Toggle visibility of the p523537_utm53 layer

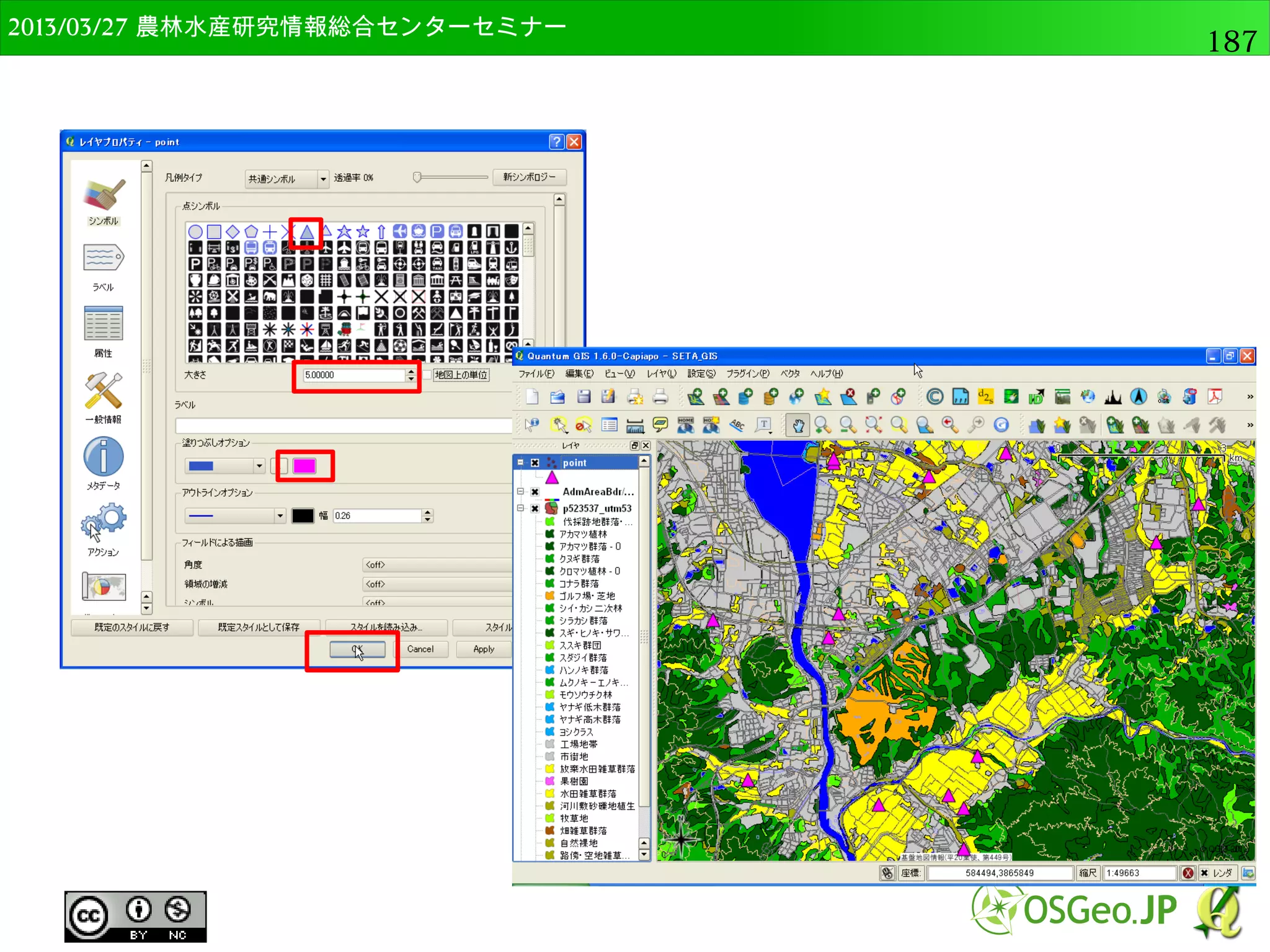(535, 509)
